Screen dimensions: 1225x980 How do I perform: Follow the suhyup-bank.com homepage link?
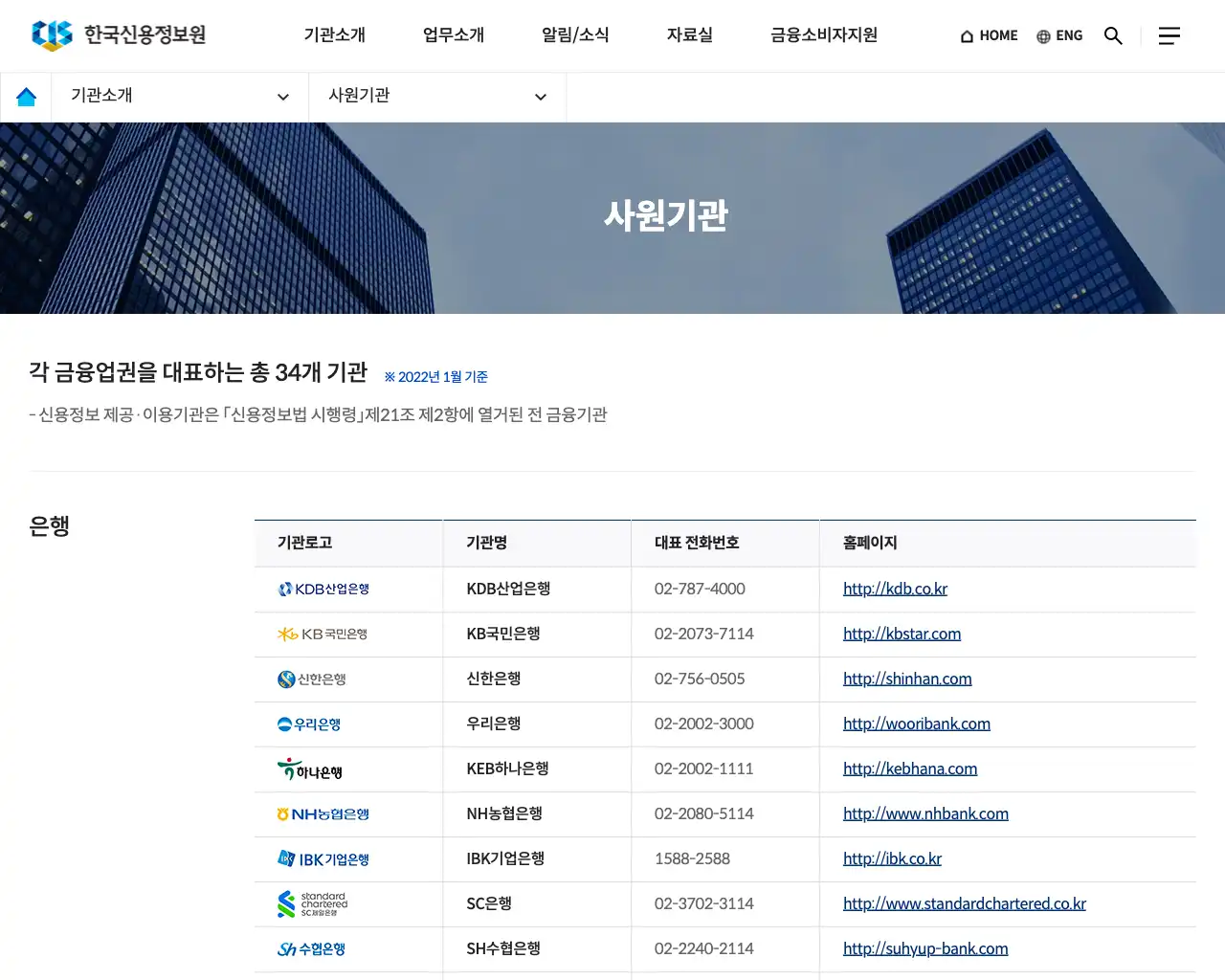coord(924,948)
